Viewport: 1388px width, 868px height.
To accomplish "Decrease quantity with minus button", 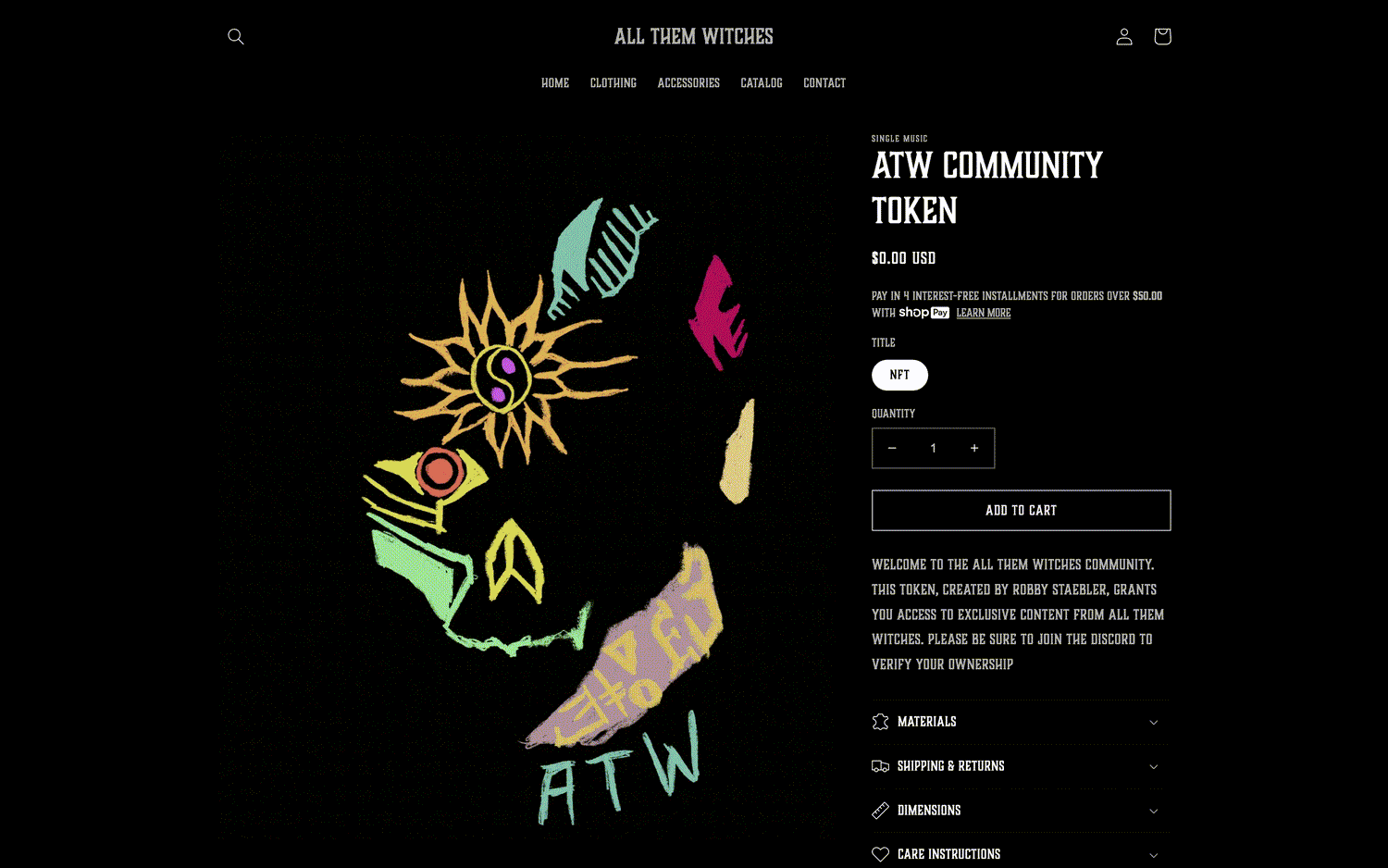I will coord(892,448).
